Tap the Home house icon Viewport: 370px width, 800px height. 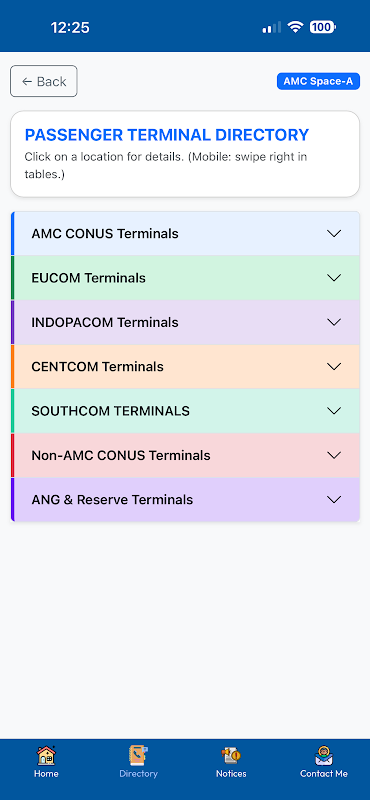point(46,756)
